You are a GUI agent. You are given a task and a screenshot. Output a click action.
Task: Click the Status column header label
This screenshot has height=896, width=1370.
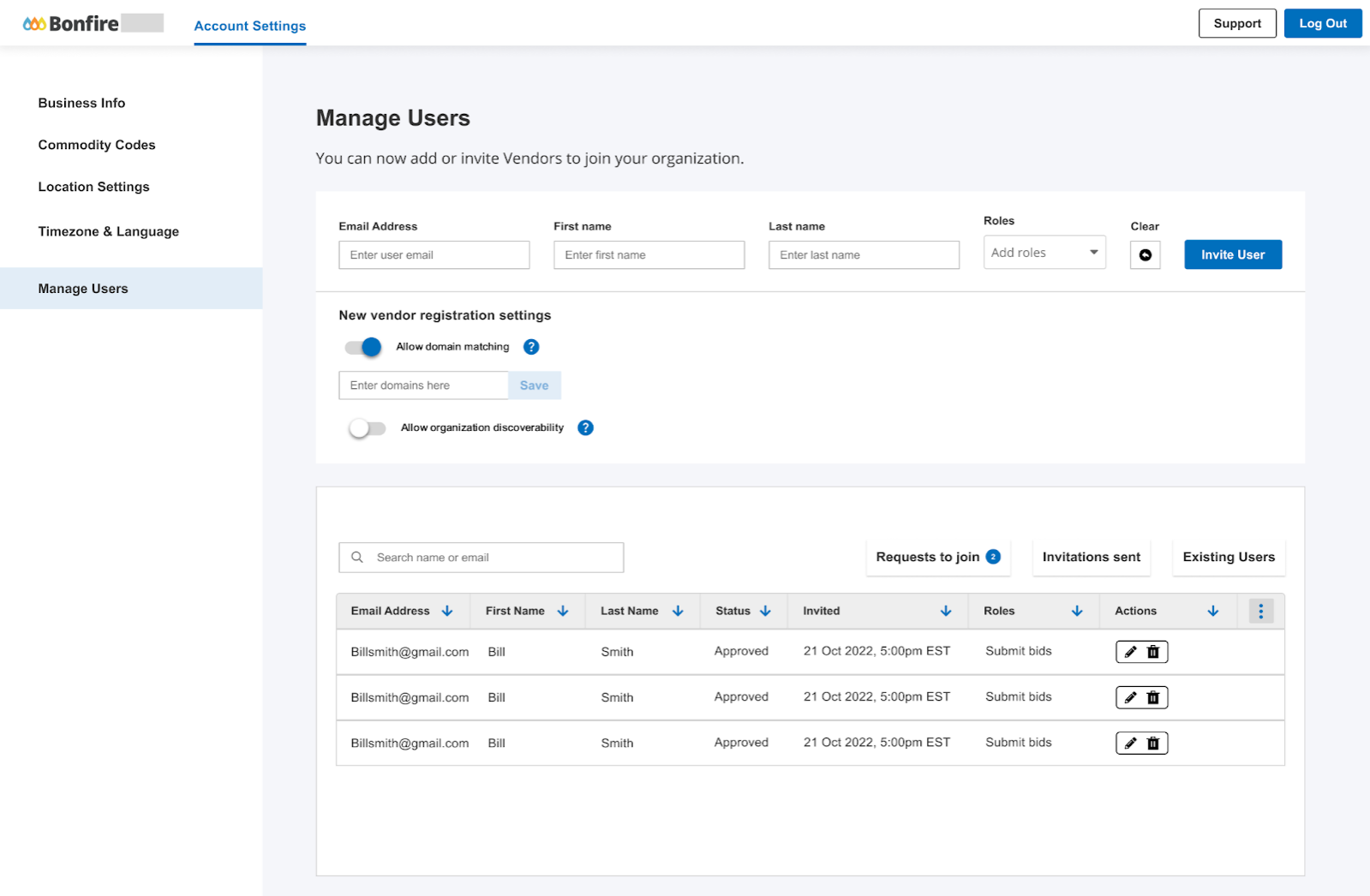click(733, 611)
